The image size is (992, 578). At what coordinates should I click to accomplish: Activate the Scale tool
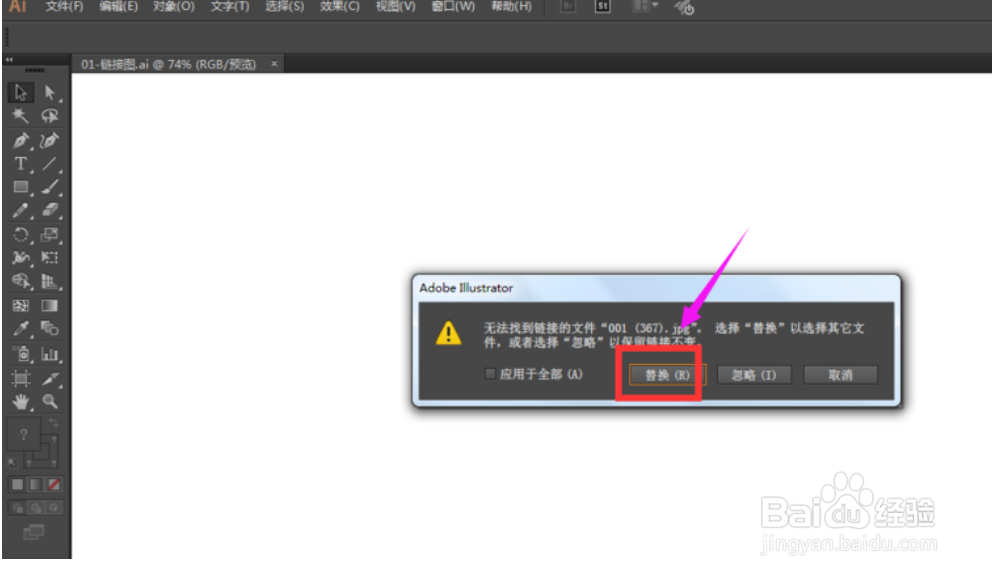tap(50, 235)
